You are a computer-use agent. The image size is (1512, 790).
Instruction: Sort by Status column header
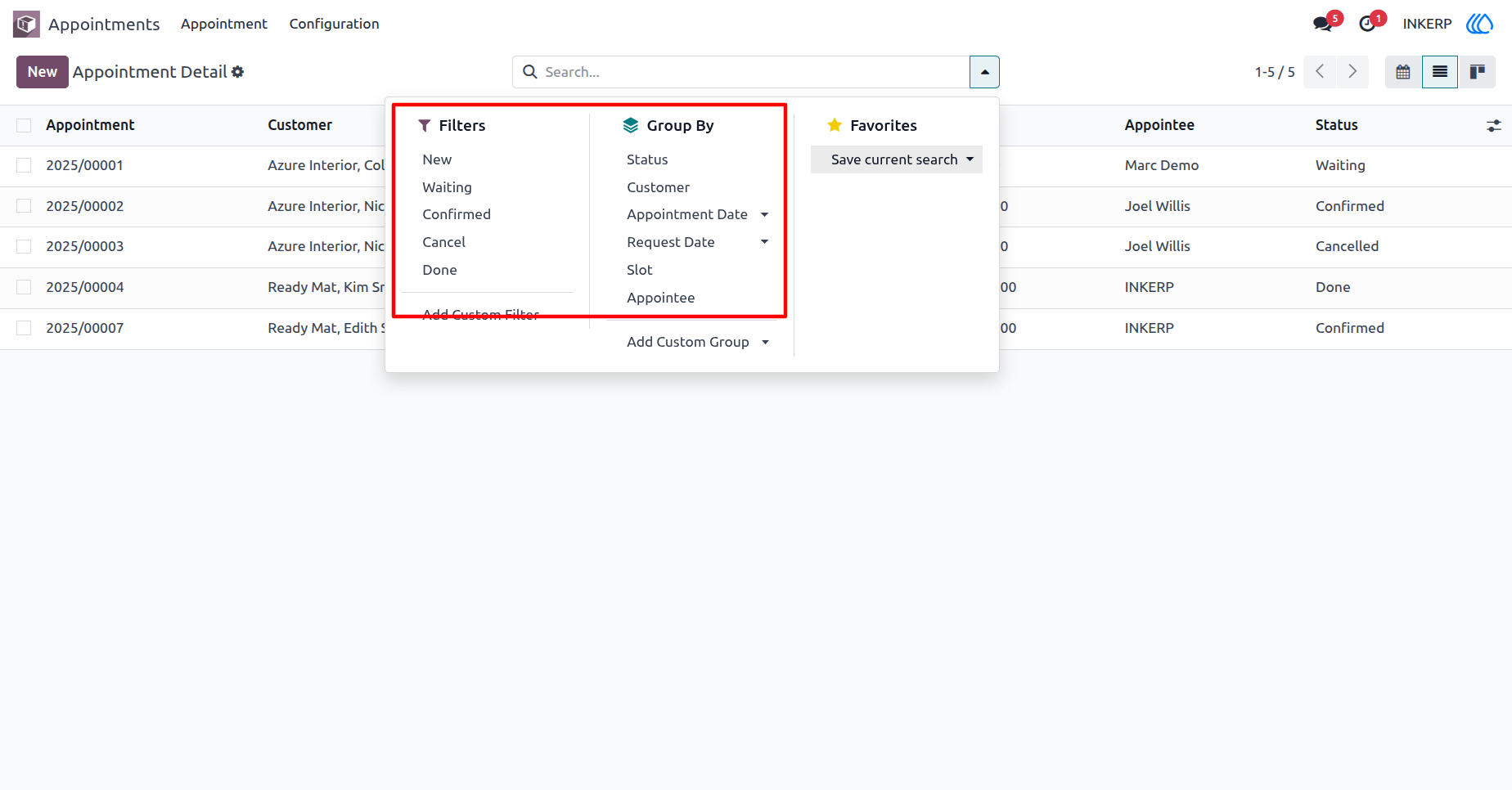(x=1336, y=125)
